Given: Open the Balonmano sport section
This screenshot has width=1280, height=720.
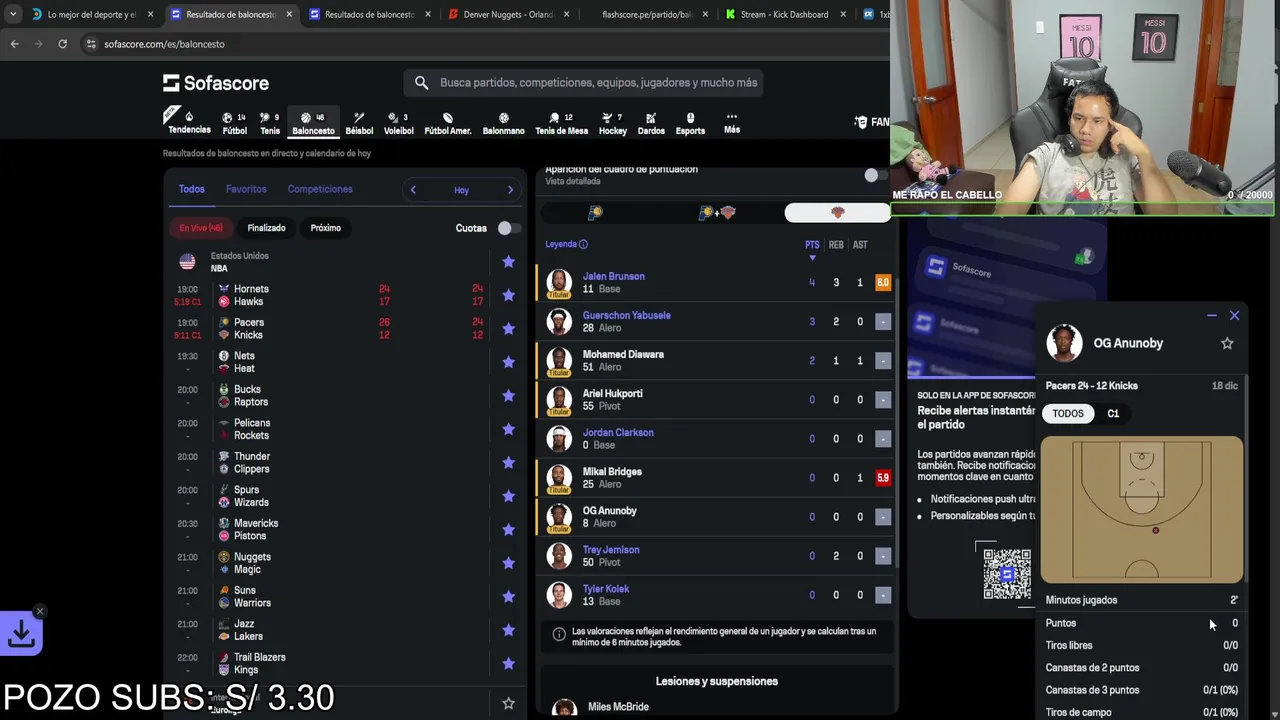Looking at the screenshot, I should click(x=503, y=123).
